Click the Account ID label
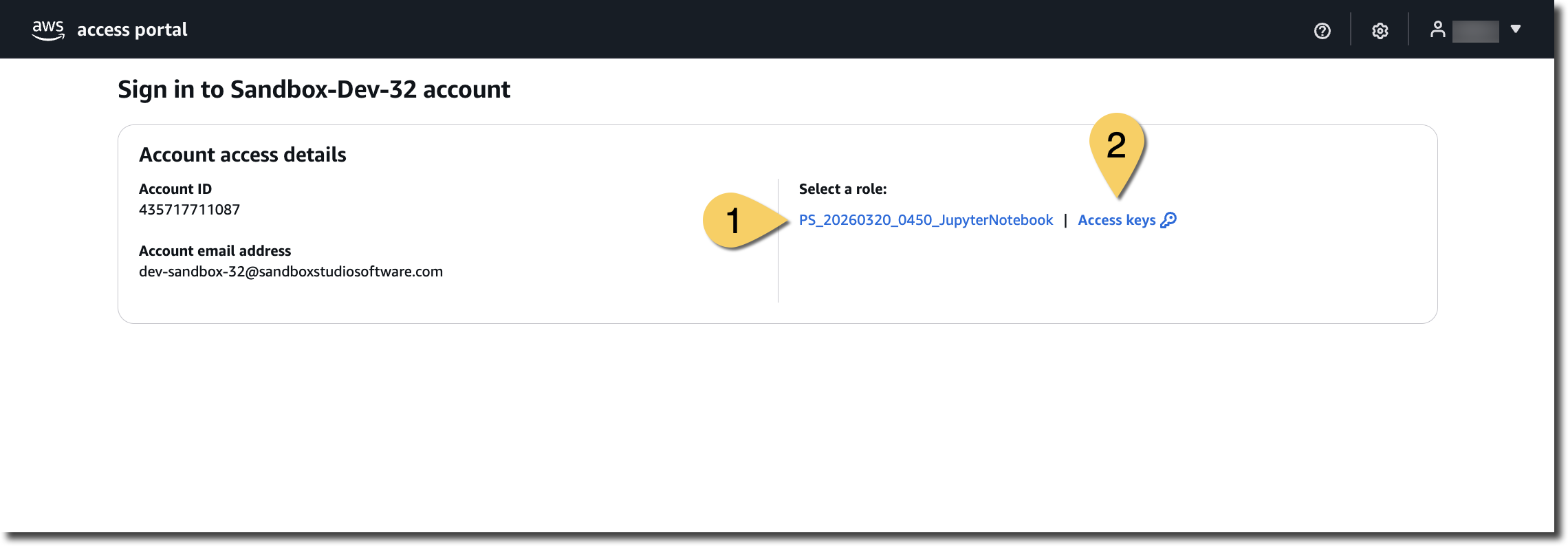This screenshot has width=1568, height=546. (x=175, y=189)
